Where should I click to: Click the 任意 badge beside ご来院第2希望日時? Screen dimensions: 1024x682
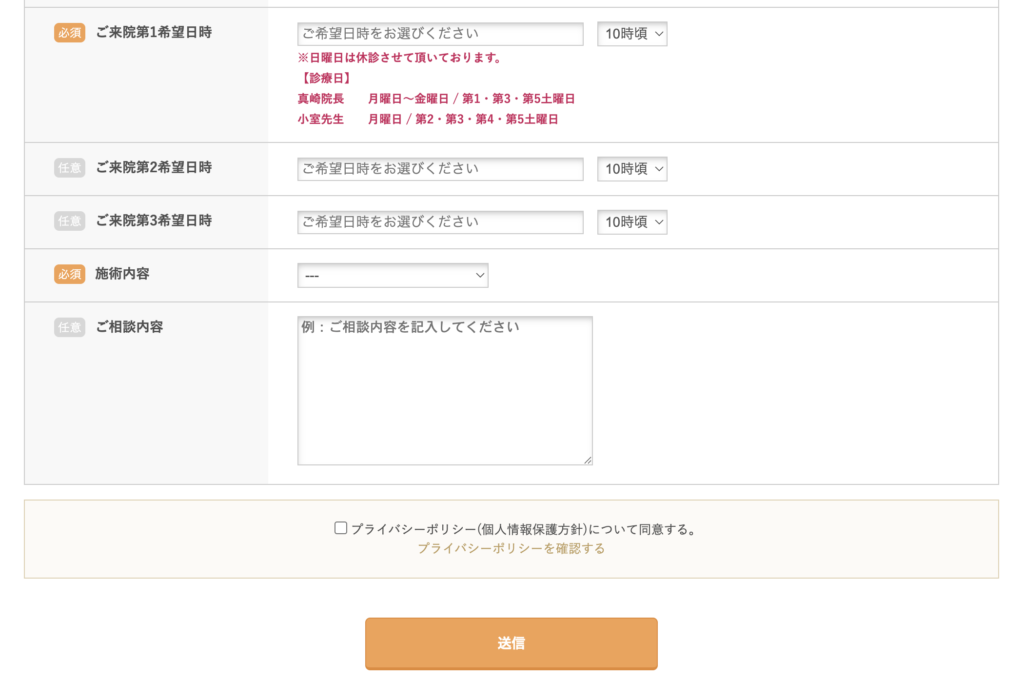(x=69, y=168)
